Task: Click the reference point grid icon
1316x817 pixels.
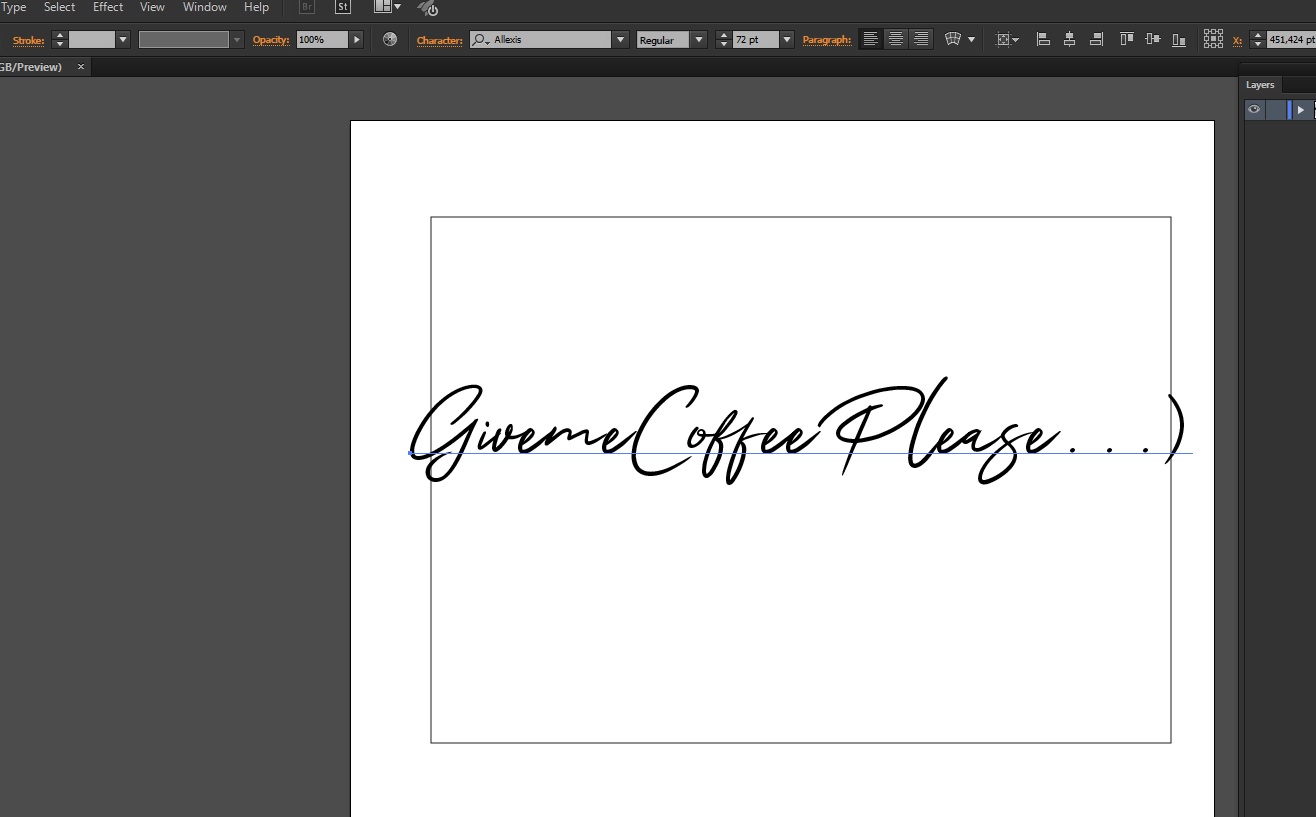Action: 1213,38
